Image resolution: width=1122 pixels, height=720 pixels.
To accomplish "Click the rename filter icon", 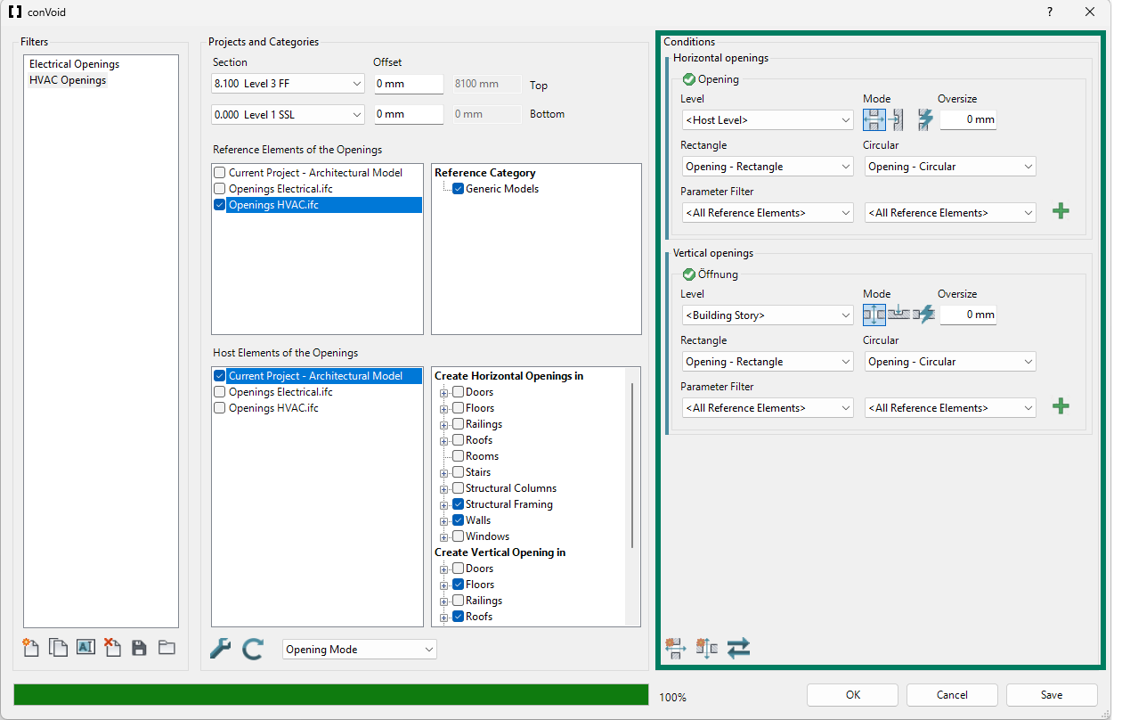I will (86, 647).
